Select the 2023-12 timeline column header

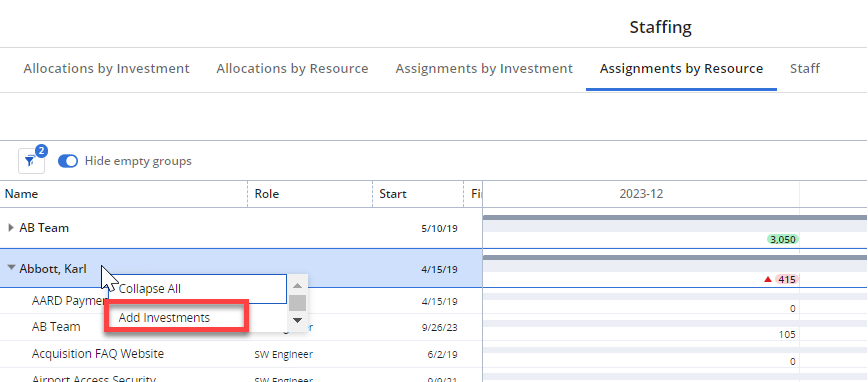point(641,194)
